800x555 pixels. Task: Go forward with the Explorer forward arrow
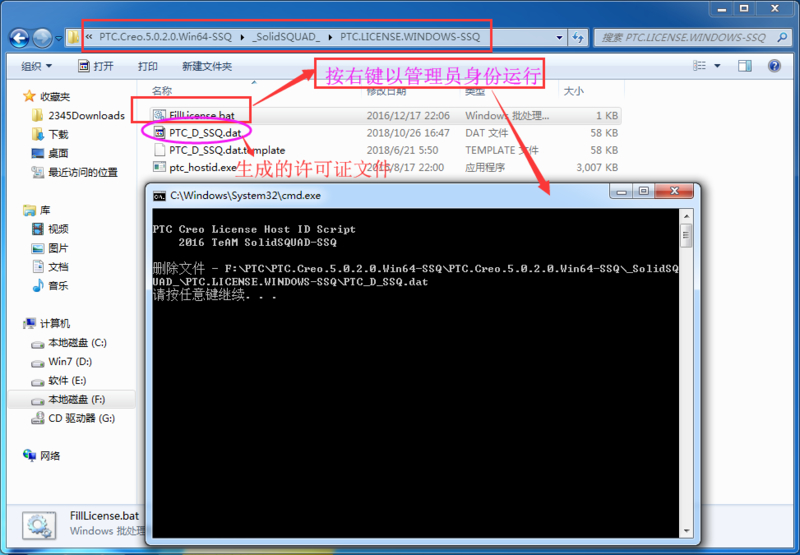coord(42,38)
